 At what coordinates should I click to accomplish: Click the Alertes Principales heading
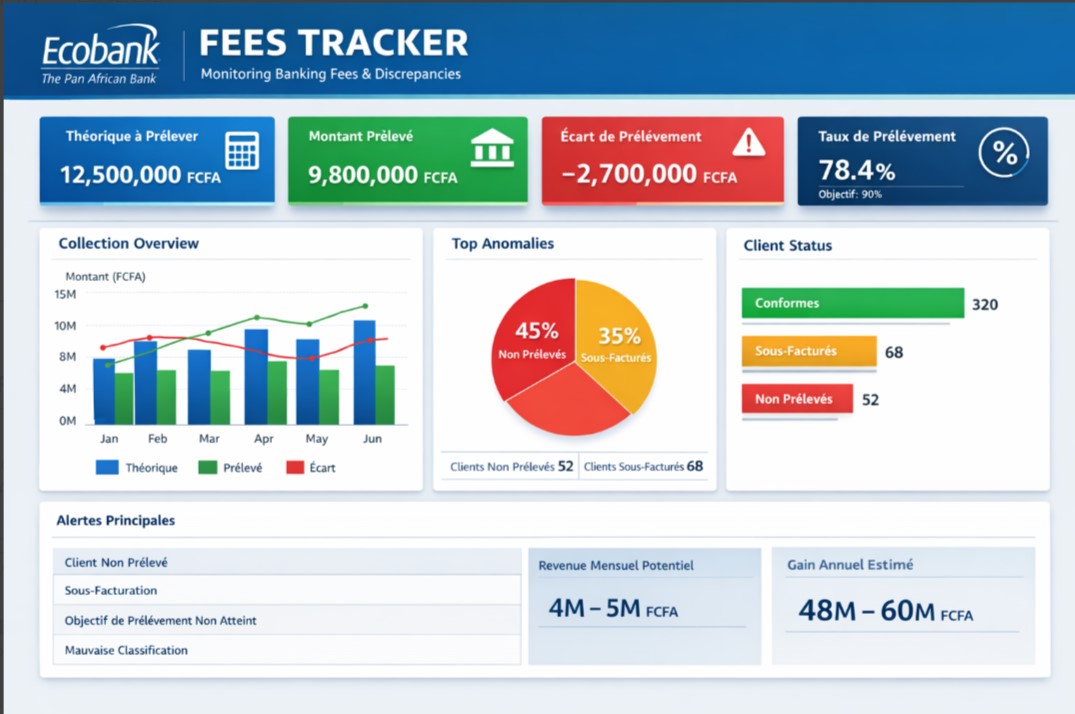tap(115, 521)
